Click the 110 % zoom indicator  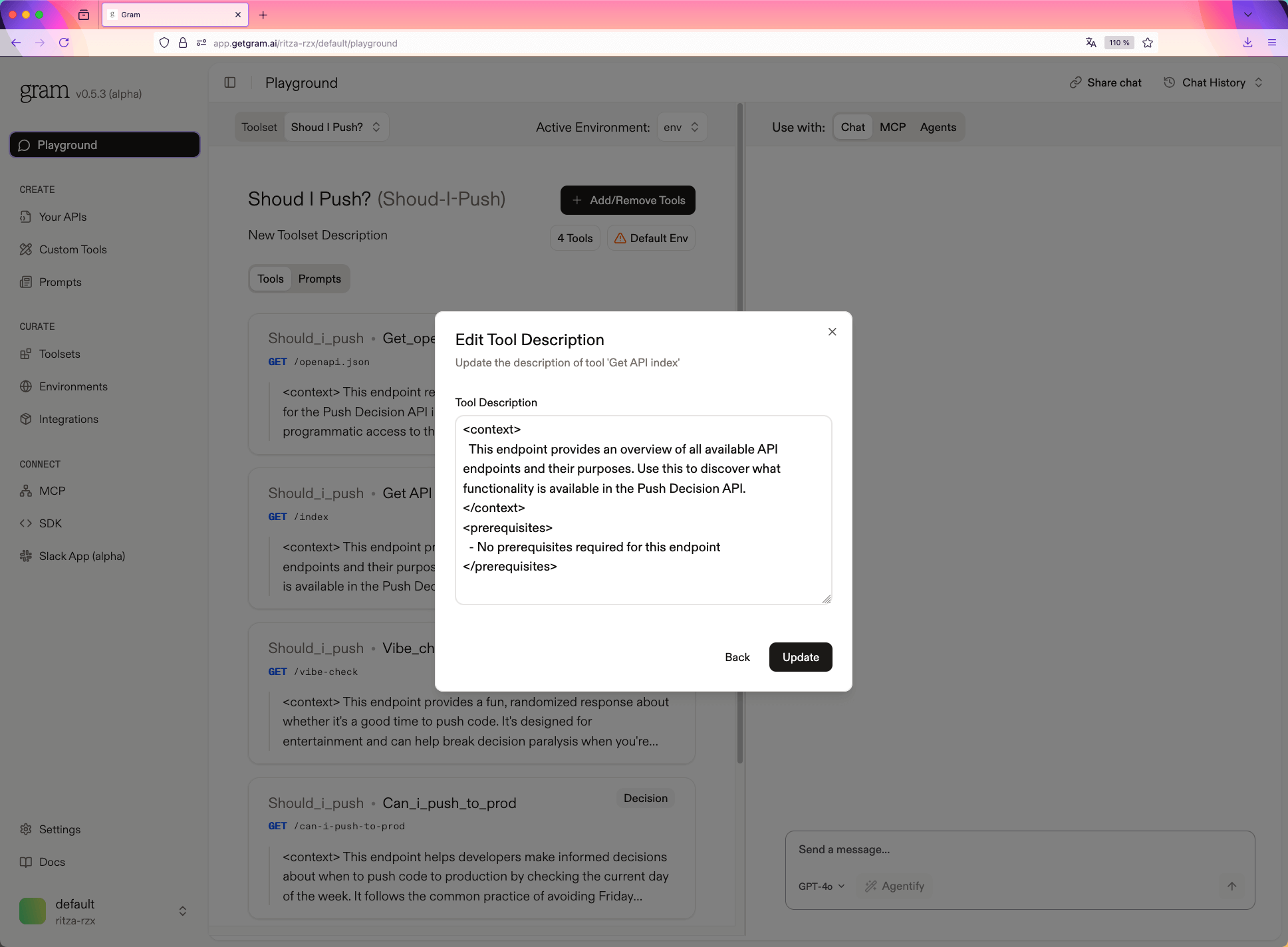pyautogui.click(x=1119, y=43)
